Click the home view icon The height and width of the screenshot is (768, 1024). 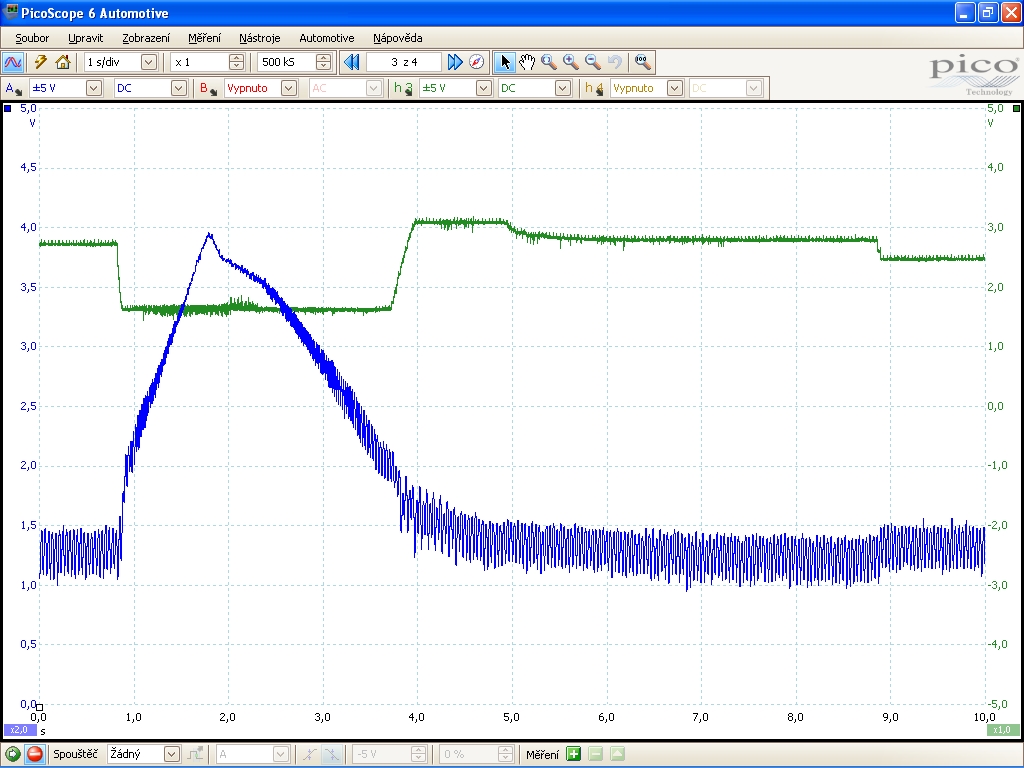click(63, 62)
